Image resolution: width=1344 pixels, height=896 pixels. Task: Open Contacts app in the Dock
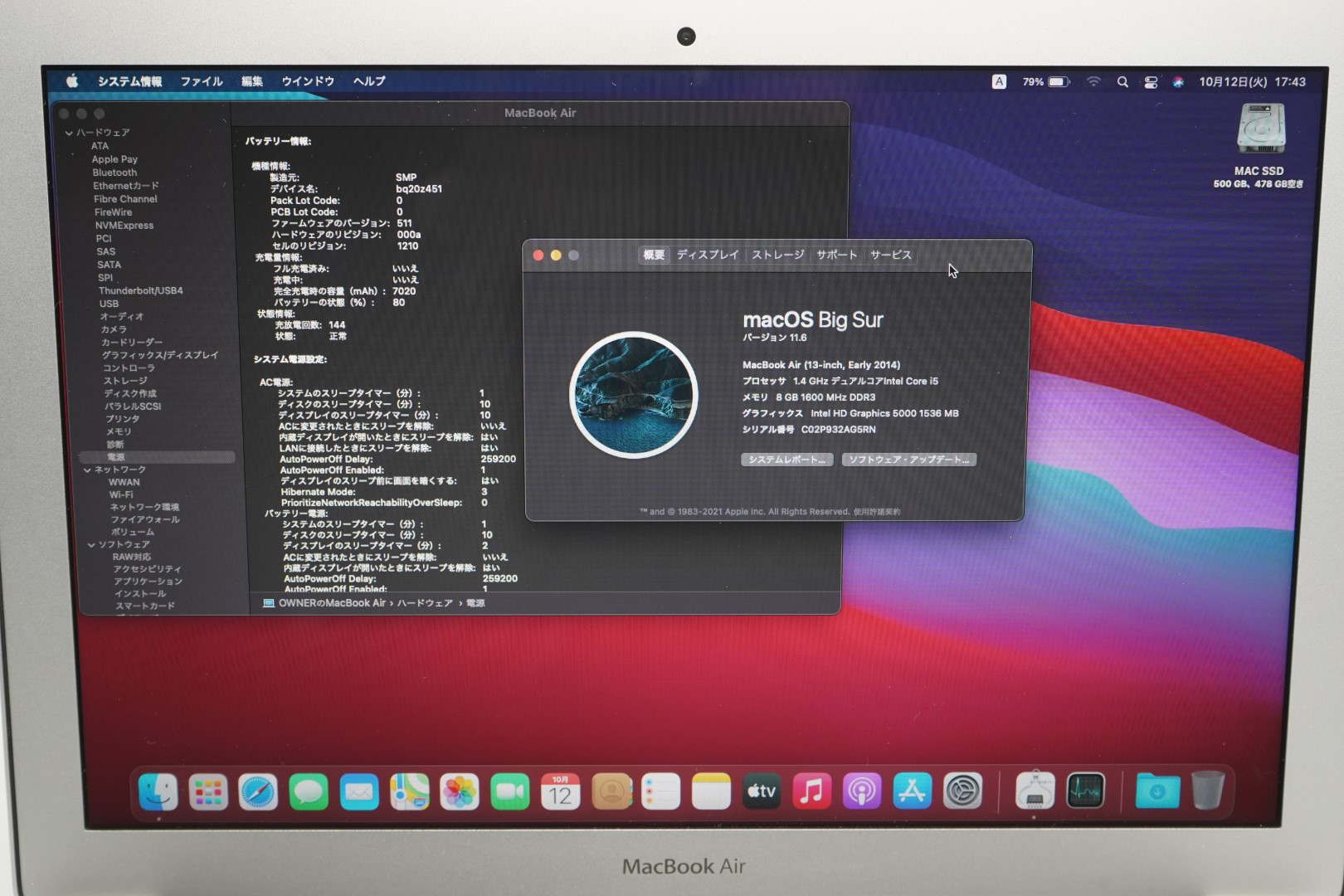[x=611, y=791]
